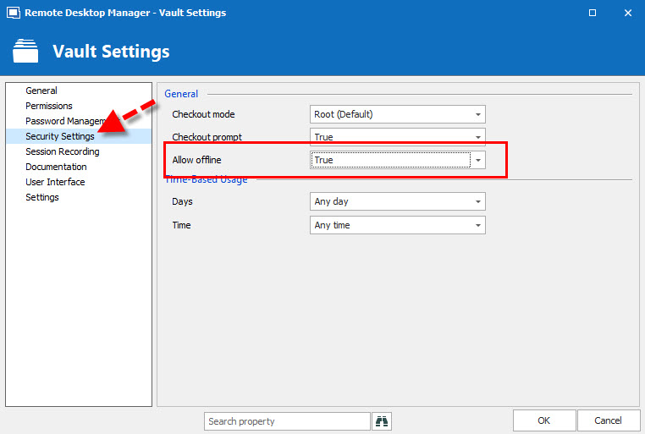
Task: Click the Remote Desktop Manager title bar icon
Action: (12, 12)
